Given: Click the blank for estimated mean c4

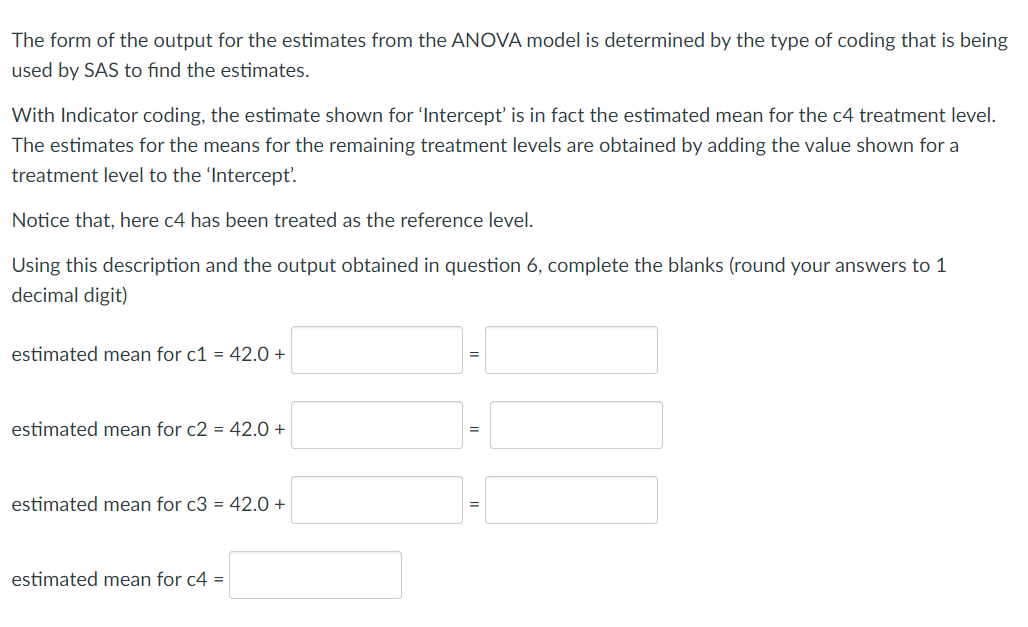Looking at the screenshot, I should 315,574.
